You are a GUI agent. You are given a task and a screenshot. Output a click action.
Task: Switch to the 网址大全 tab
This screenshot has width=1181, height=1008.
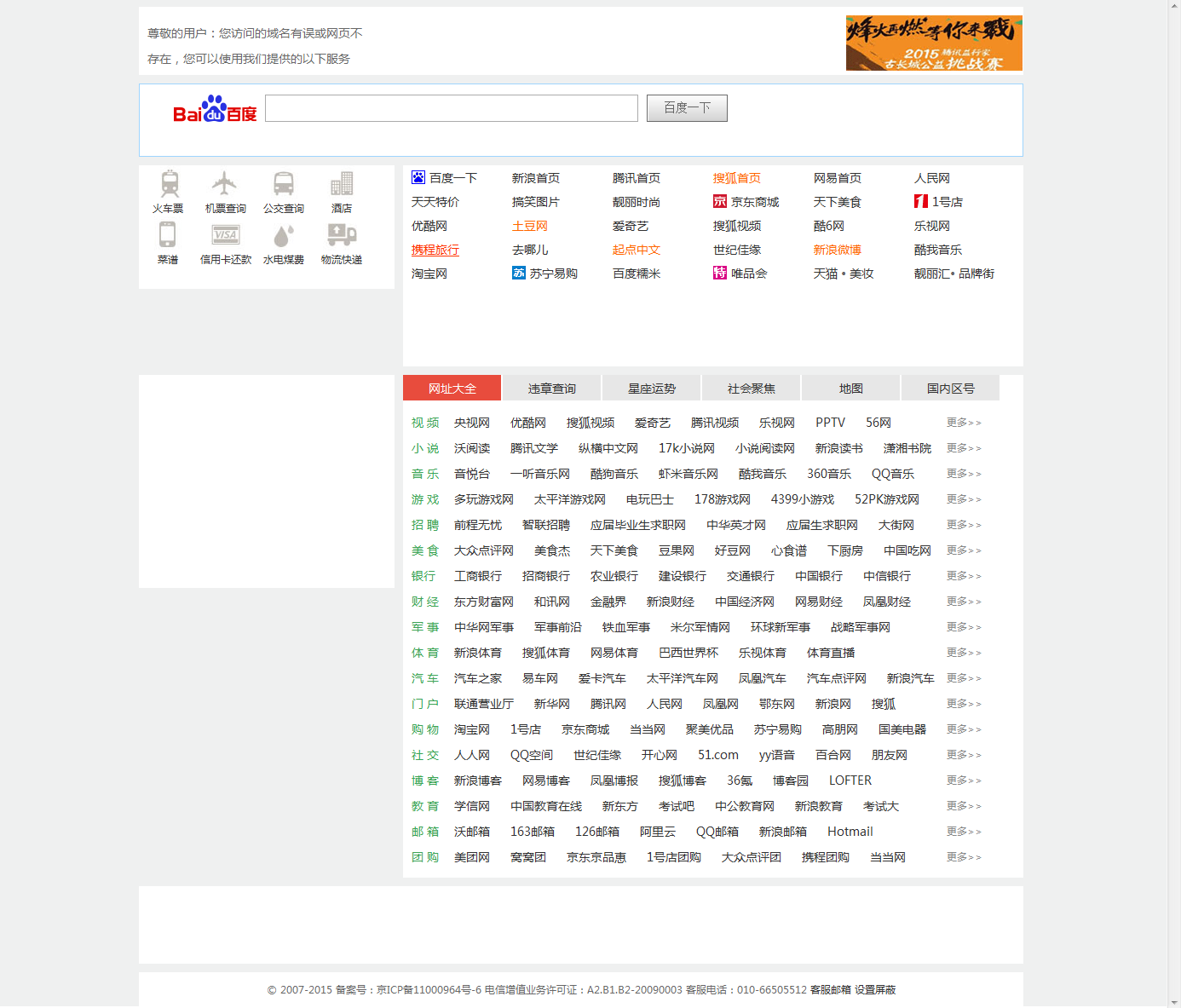point(452,388)
